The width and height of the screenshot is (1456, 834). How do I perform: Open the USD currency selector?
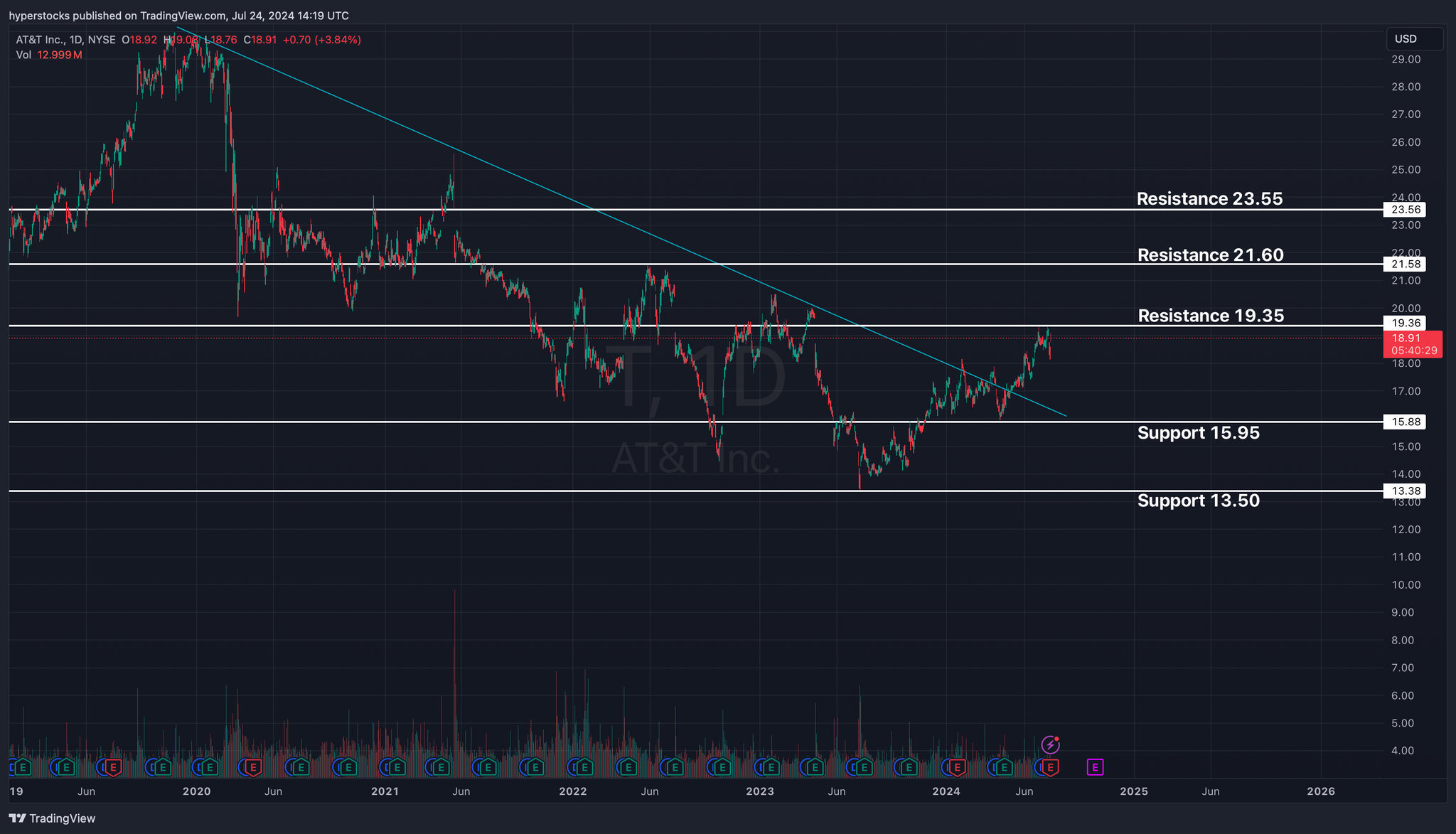(x=1413, y=39)
